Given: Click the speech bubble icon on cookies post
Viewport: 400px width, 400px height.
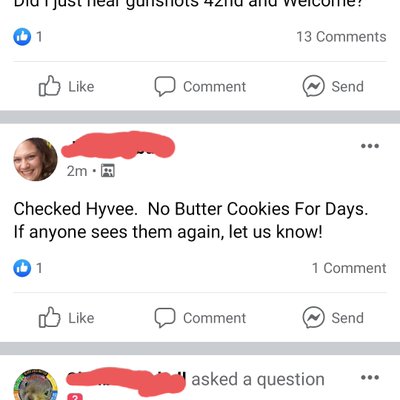Looking at the screenshot, I should tap(165, 318).
